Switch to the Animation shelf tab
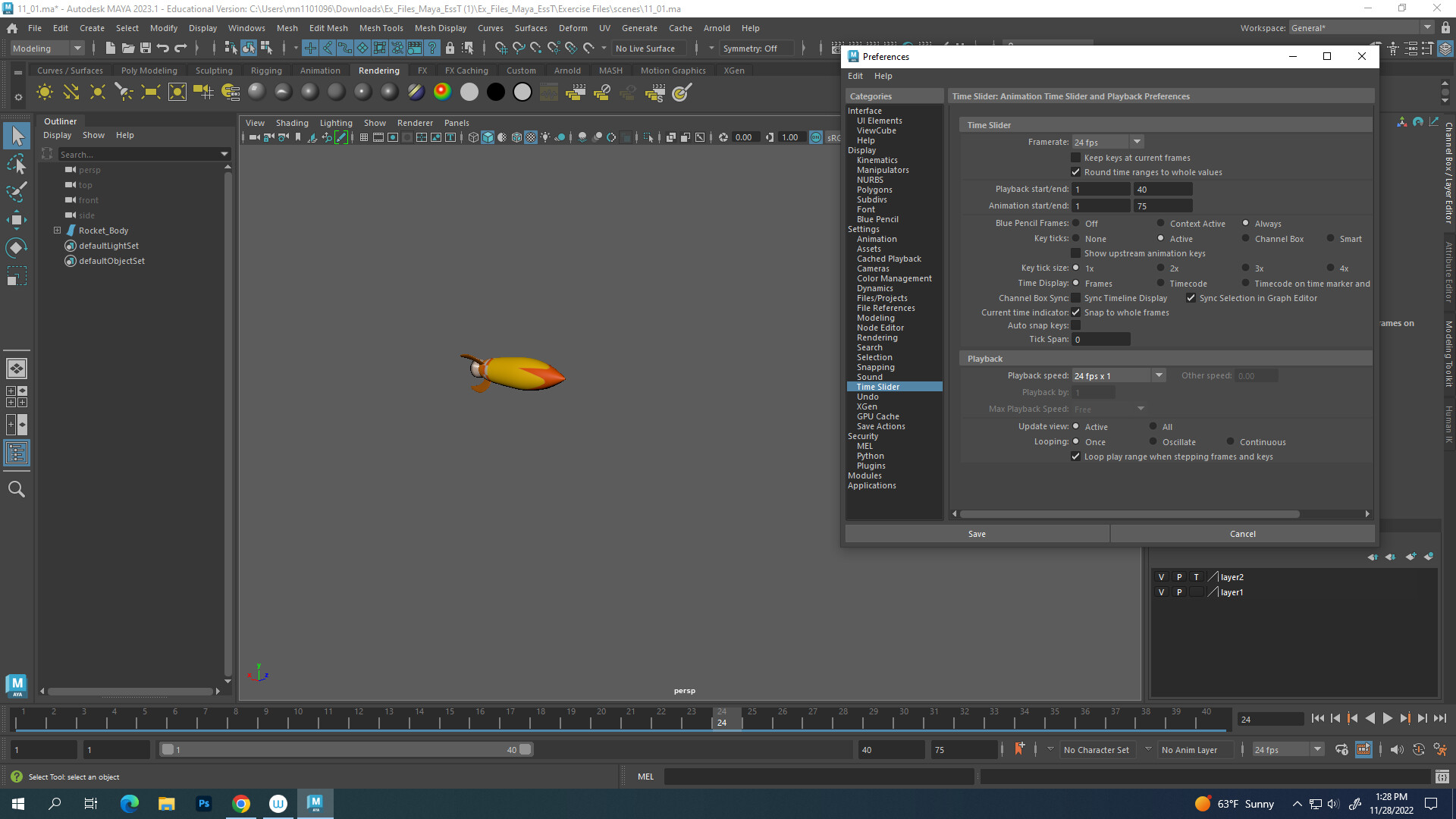This screenshot has width=1456, height=819. (x=320, y=70)
